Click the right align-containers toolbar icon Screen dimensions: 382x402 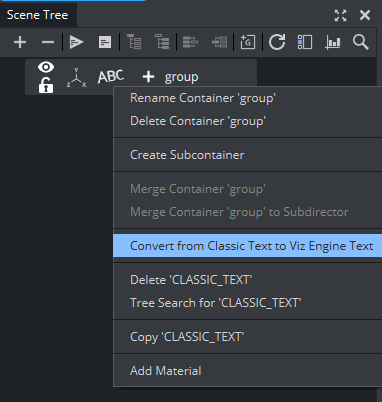(219, 42)
